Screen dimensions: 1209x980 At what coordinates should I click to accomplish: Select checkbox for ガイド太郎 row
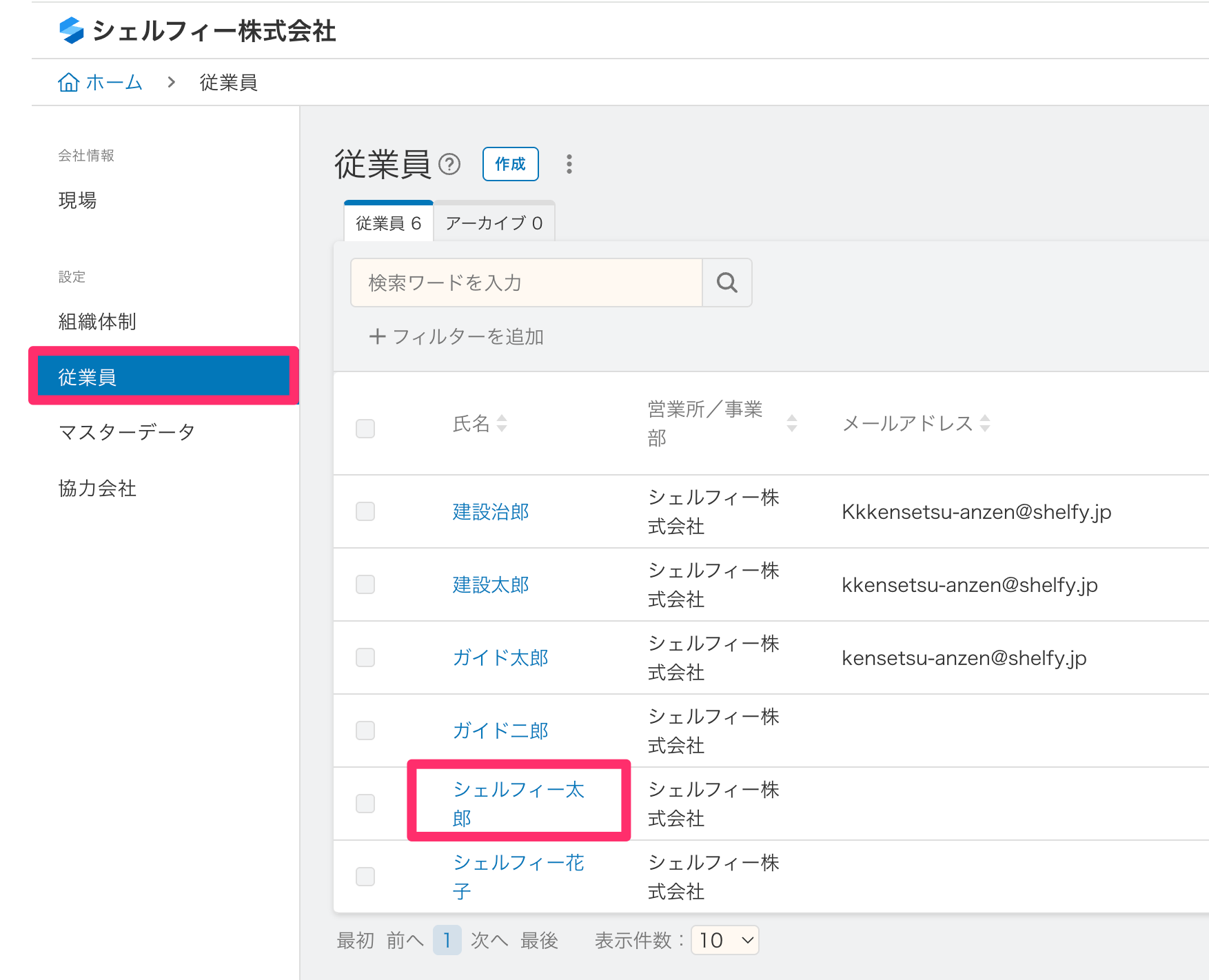pos(365,657)
